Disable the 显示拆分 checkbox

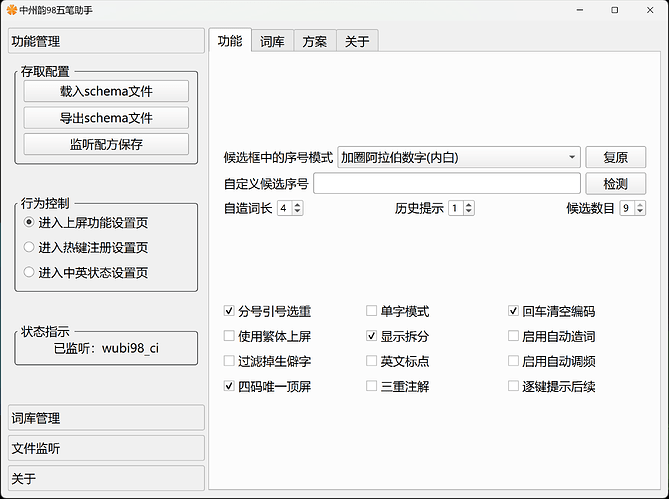[x=372, y=337]
